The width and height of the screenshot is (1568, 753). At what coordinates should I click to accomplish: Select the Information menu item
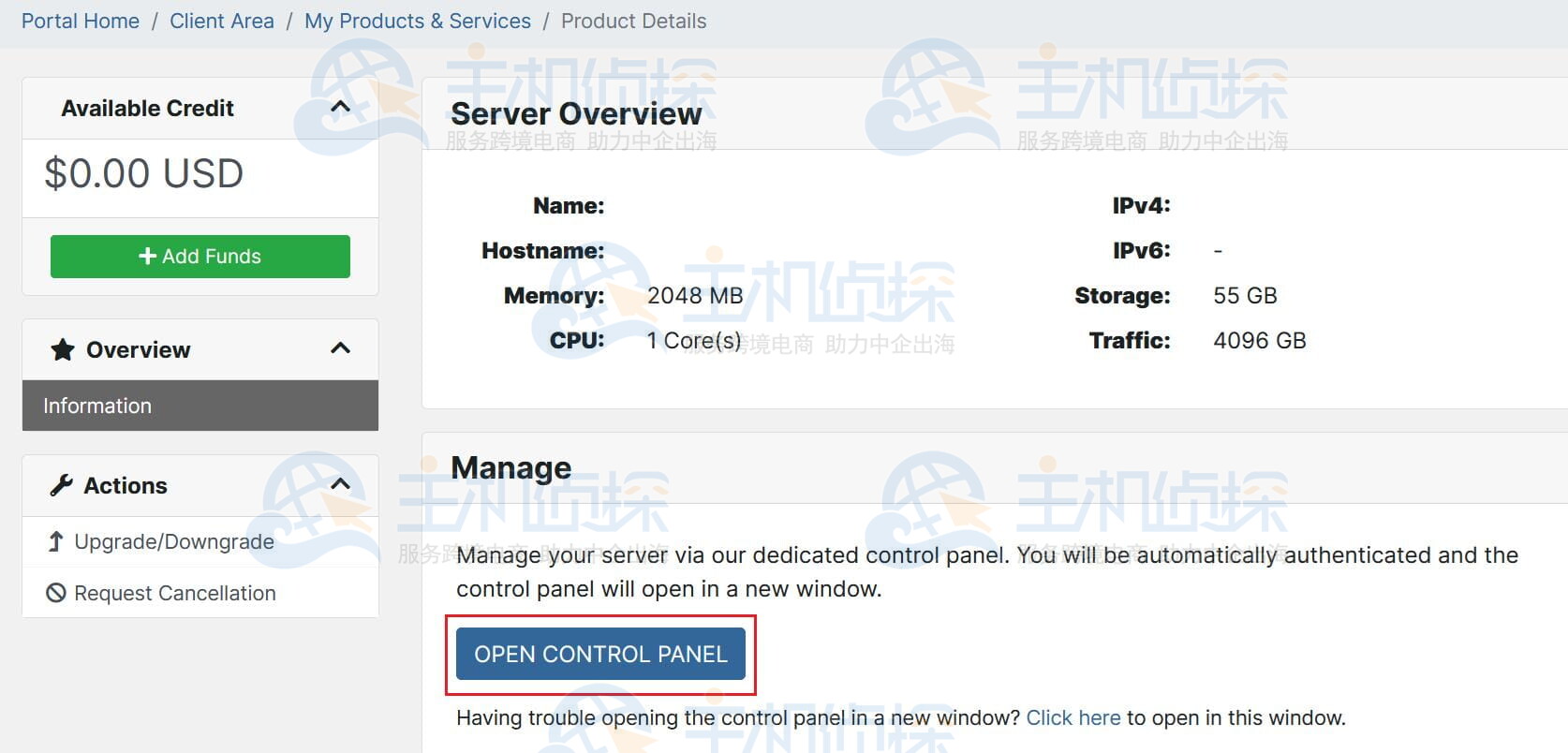(x=200, y=406)
